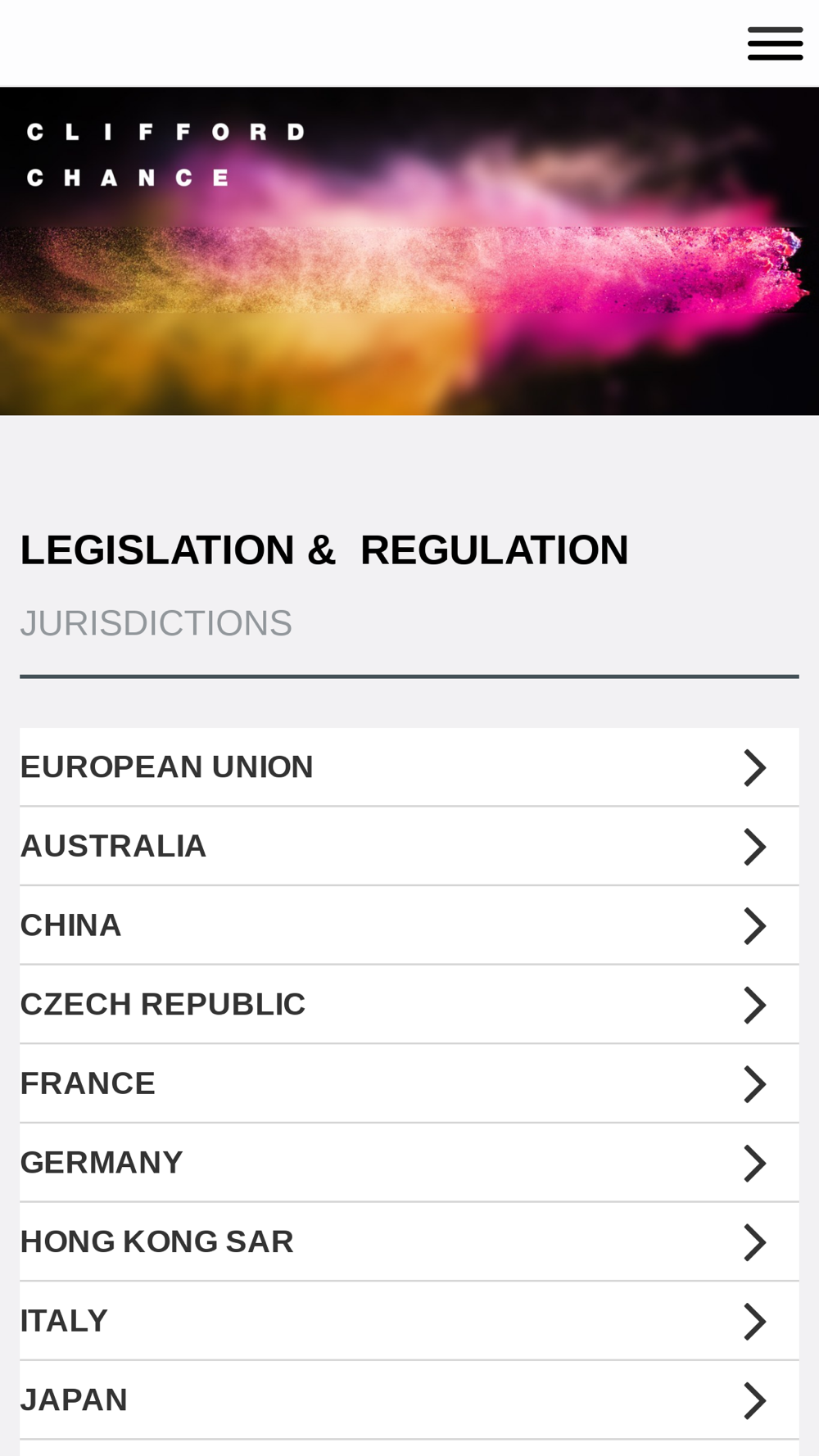The width and height of the screenshot is (819, 1456).
Task: Click the Czech Republic chevron arrow
Action: (755, 1004)
